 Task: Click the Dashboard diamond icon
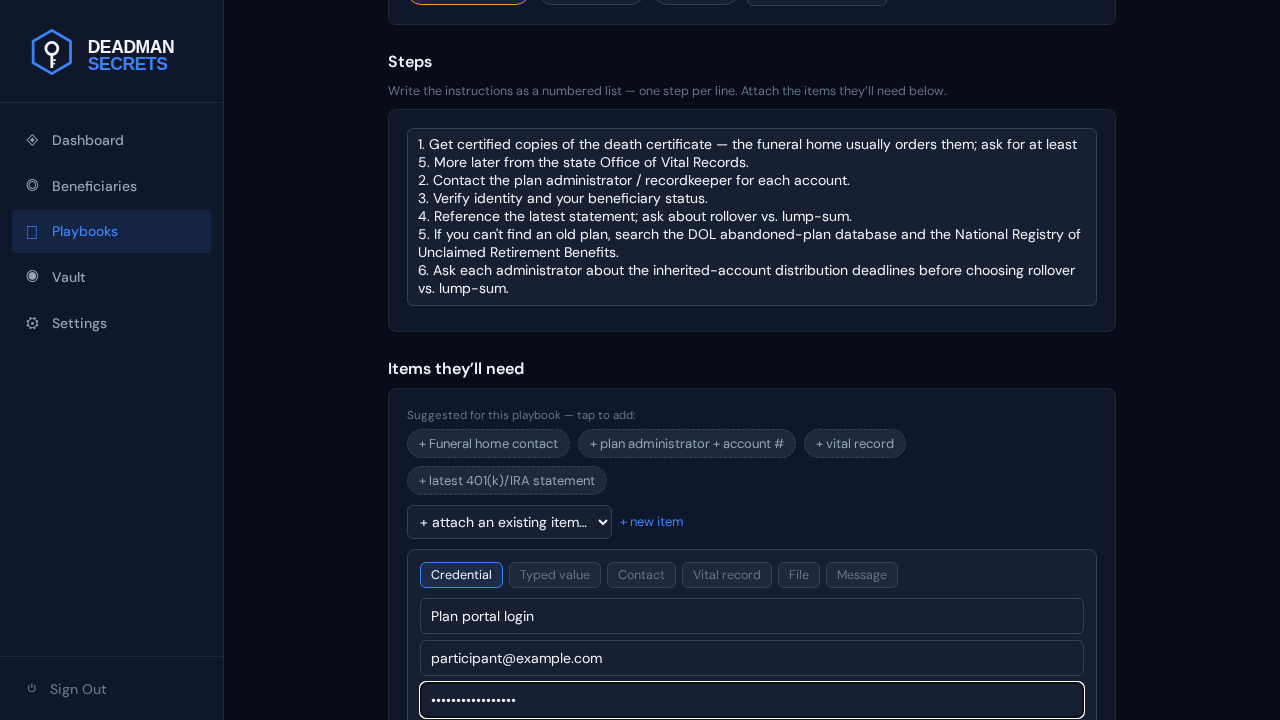tap(32, 140)
